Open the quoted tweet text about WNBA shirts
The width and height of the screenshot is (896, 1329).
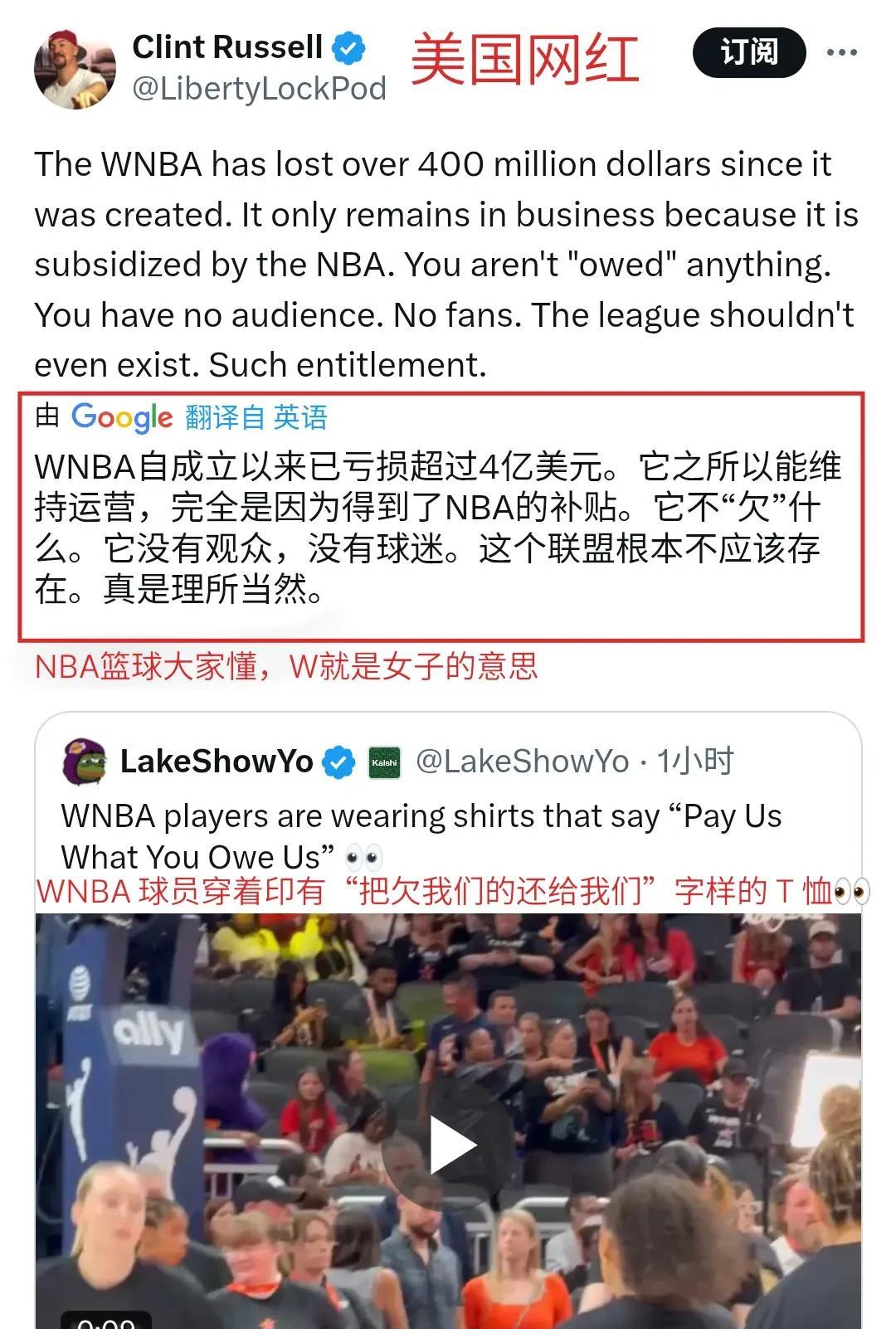click(x=421, y=836)
